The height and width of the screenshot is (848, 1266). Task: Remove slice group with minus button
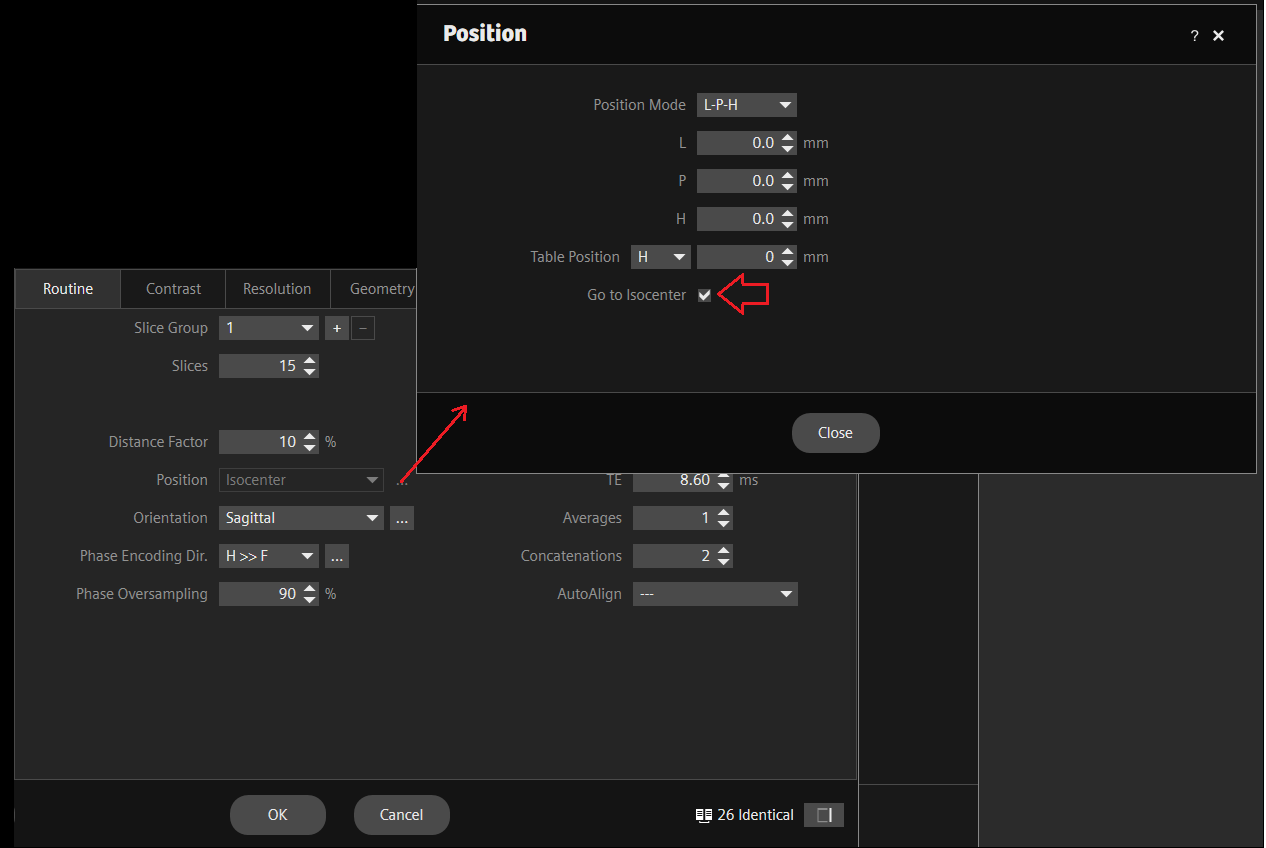[x=363, y=328]
